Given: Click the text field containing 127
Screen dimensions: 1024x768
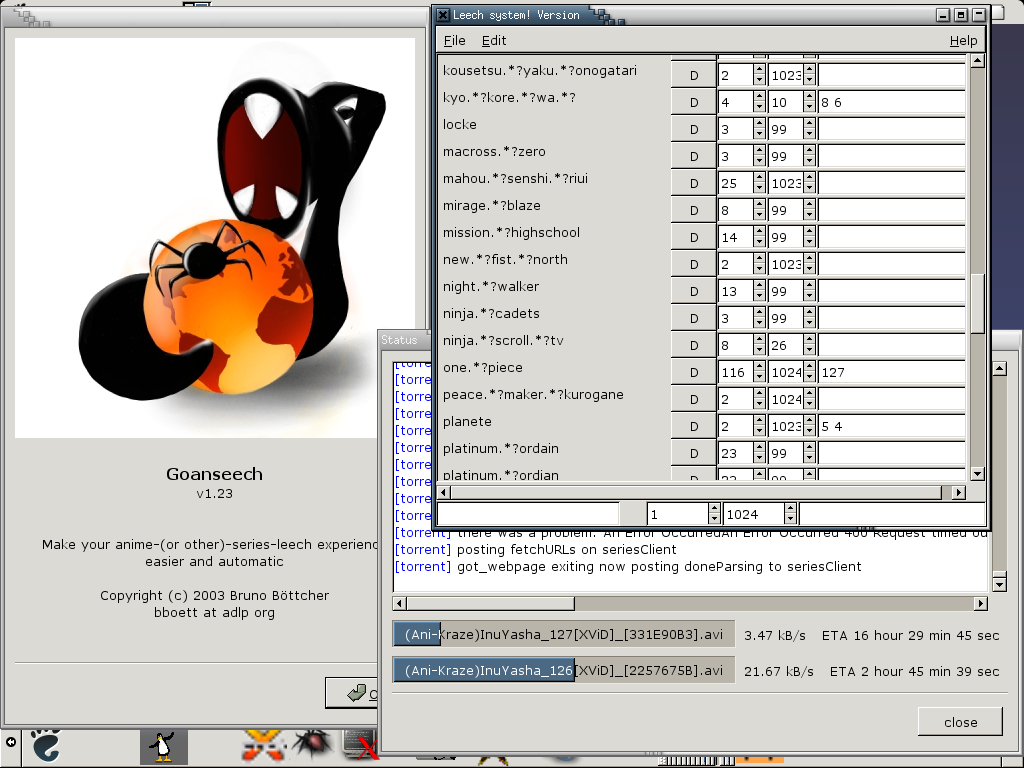Looking at the screenshot, I should (890, 372).
